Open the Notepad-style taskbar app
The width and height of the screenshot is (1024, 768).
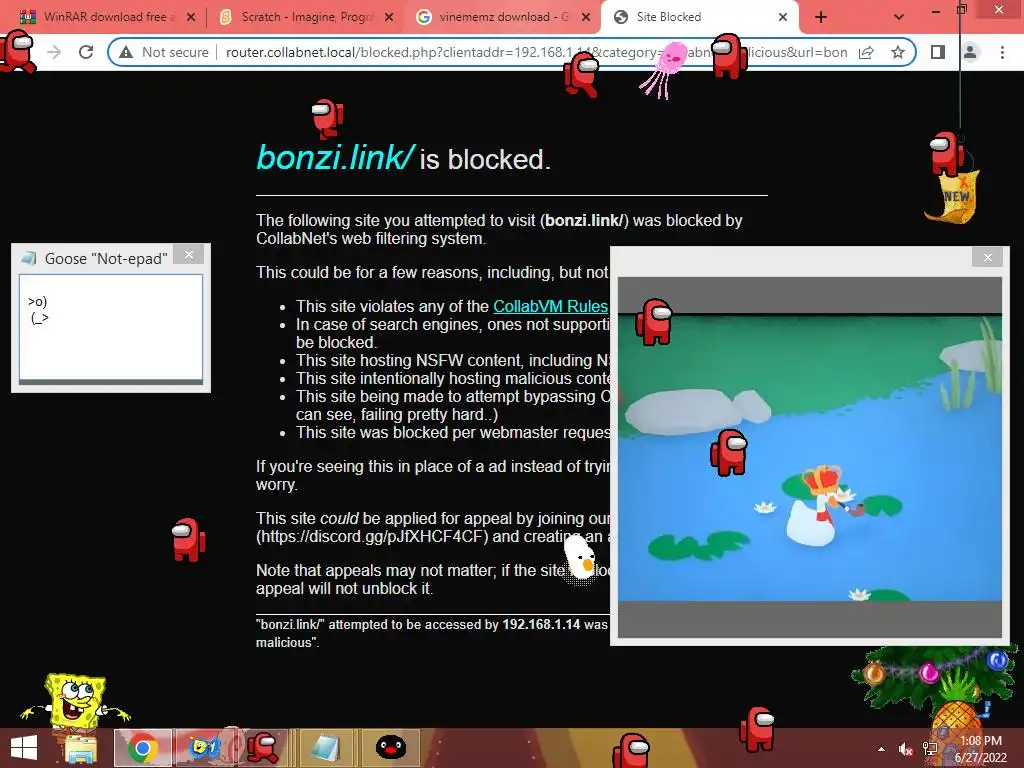click(325, 748)
